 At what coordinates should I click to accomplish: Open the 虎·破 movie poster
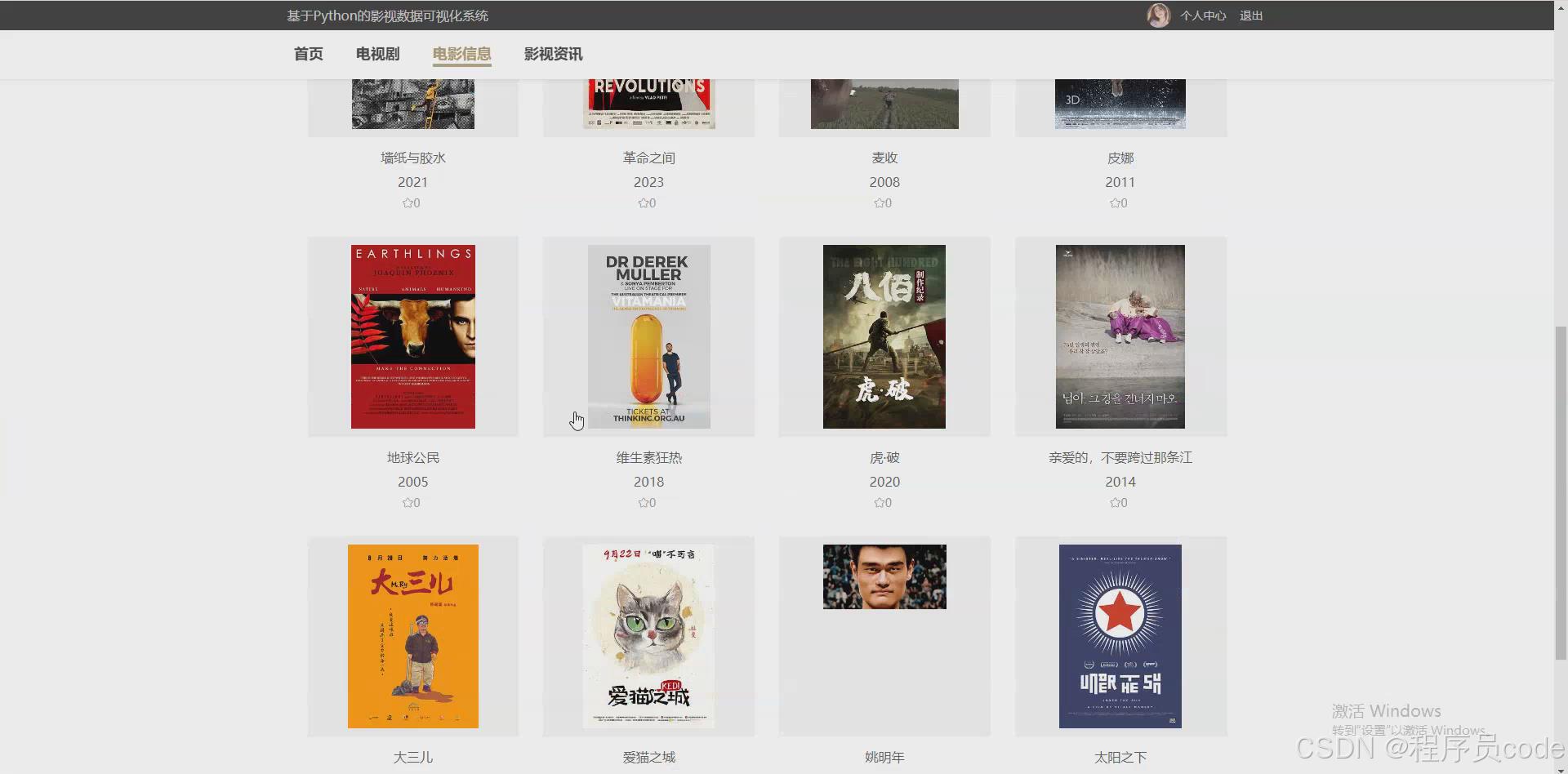tap(884, 336)
